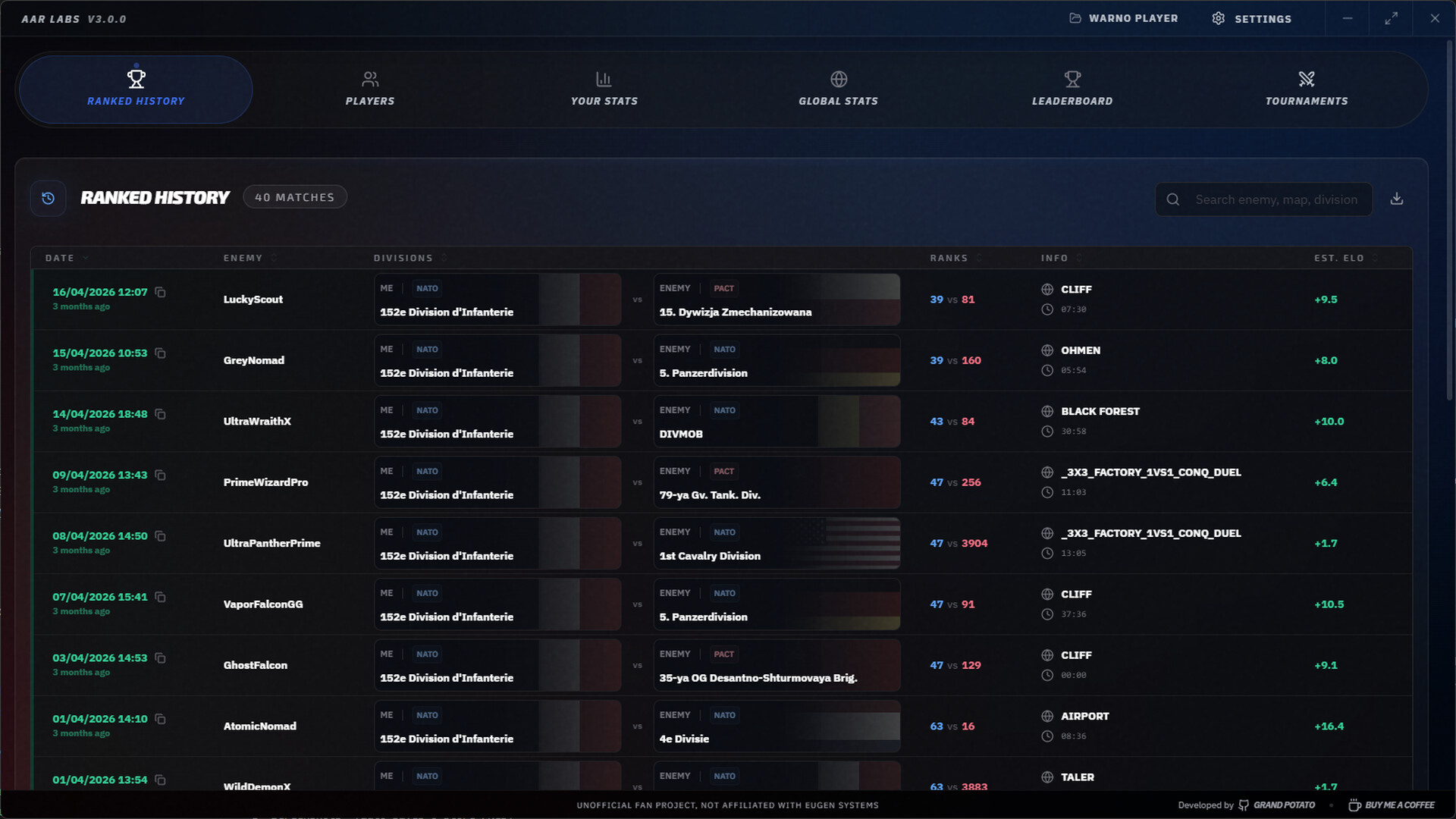The height and width of the screenshot is (819, 1456).
Task: Click the globe icon beside BLACK FOREST
Action: pos(1047,411)
